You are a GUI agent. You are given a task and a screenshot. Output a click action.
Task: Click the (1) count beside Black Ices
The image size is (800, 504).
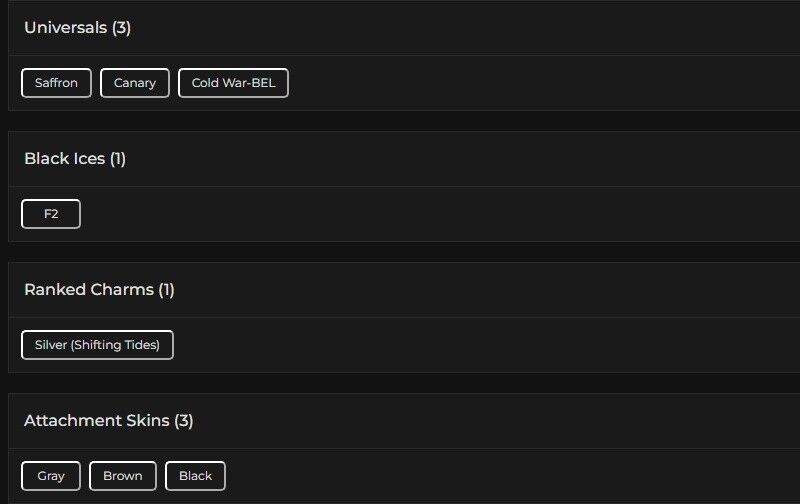(x=118, y=159)
